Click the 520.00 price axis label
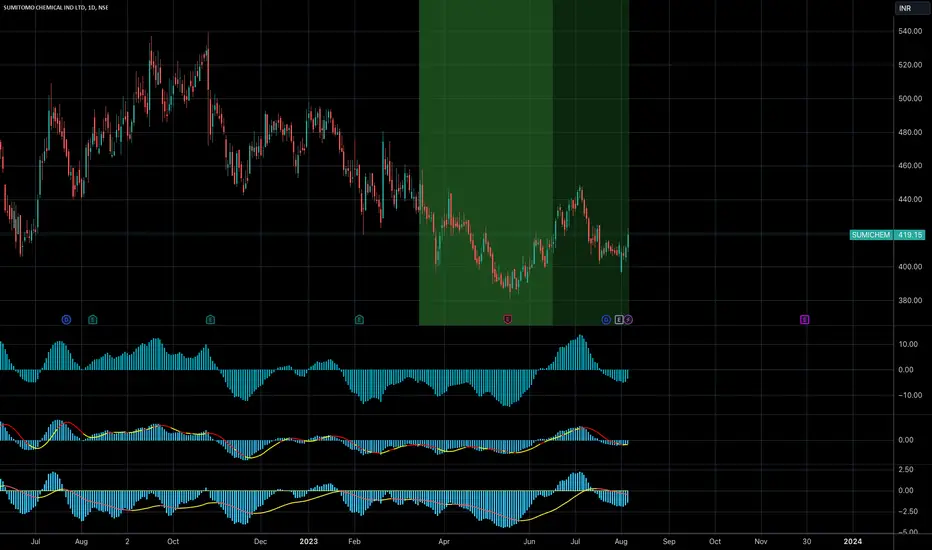The height and width of the screenshot is (550, 932). pos(910,65)
